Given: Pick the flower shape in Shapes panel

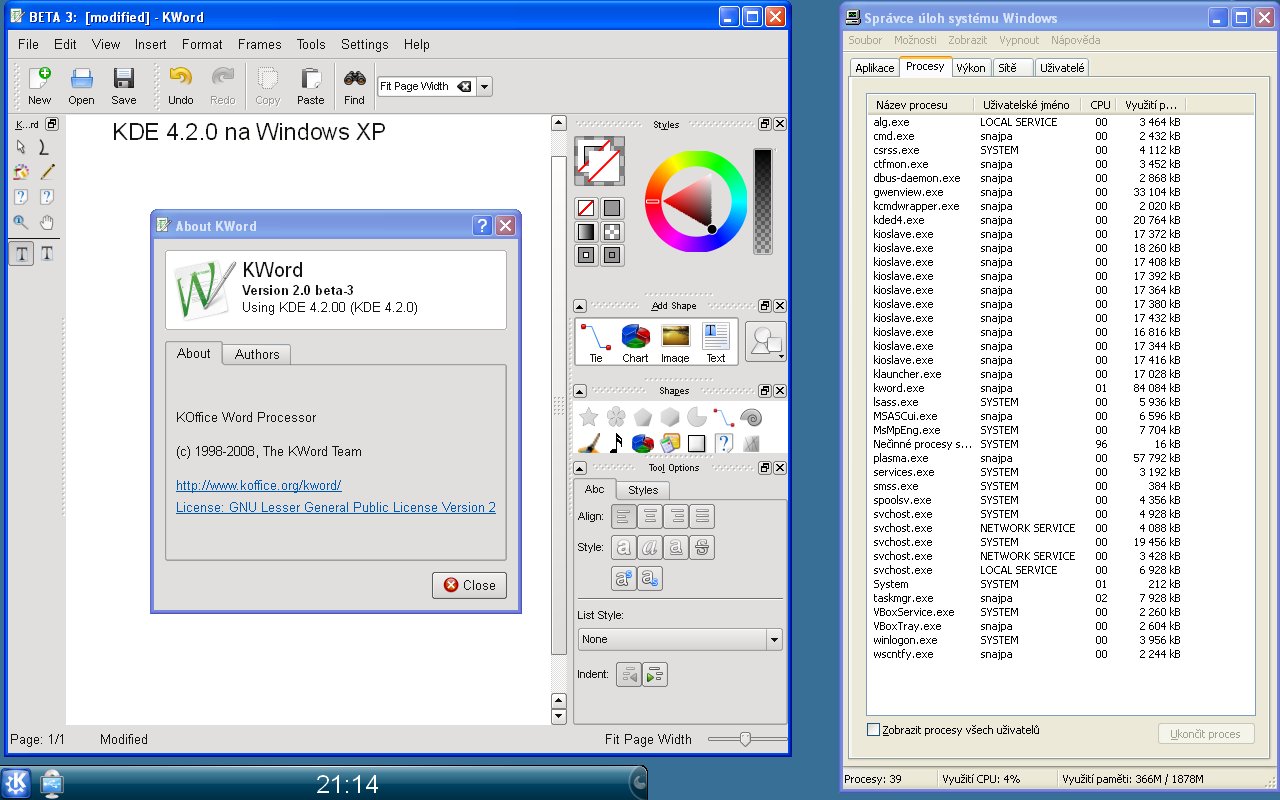Looking at the screenshot, I should 615,417.
